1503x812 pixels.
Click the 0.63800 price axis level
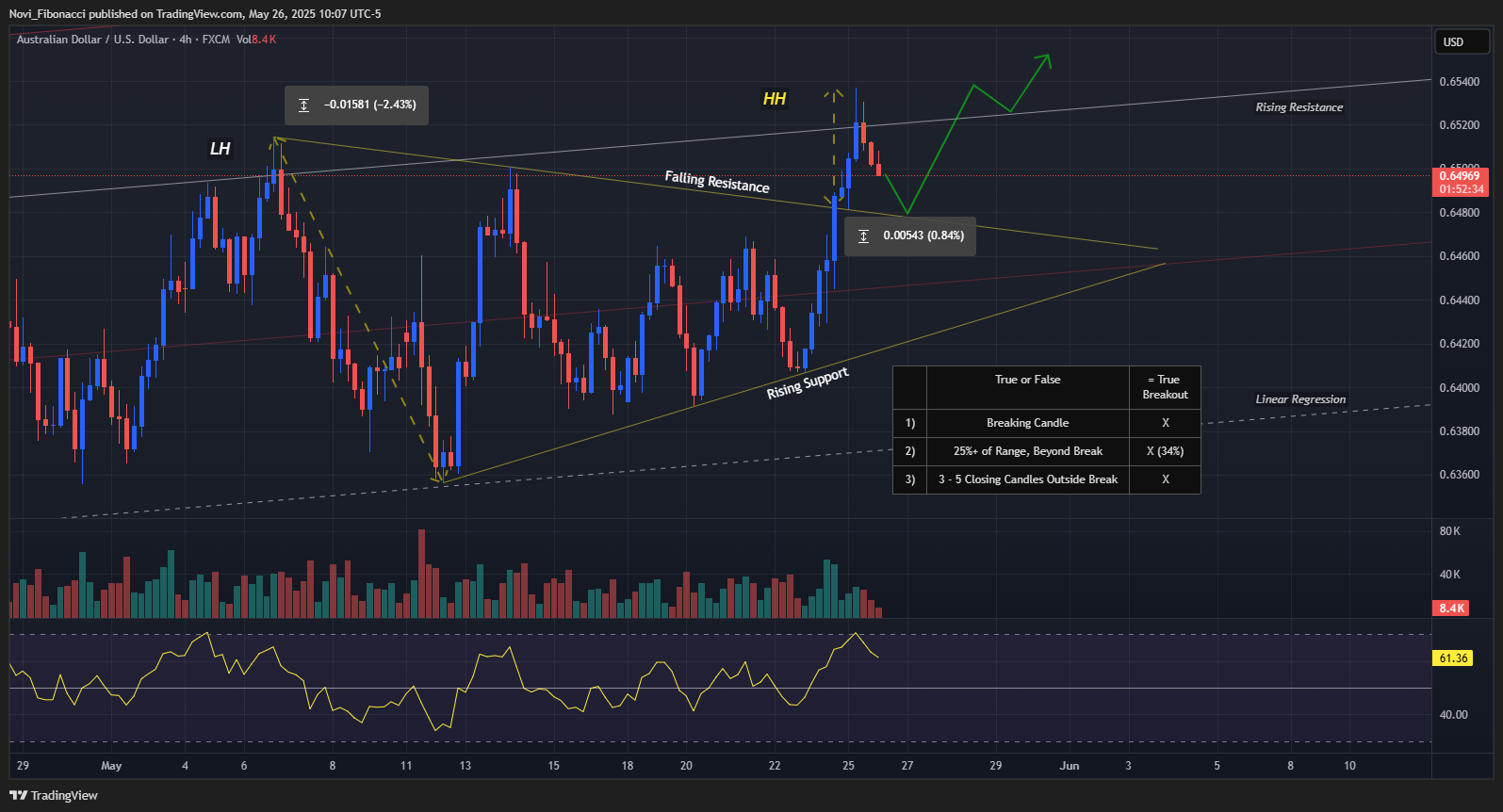click(x=1460, y=431)
